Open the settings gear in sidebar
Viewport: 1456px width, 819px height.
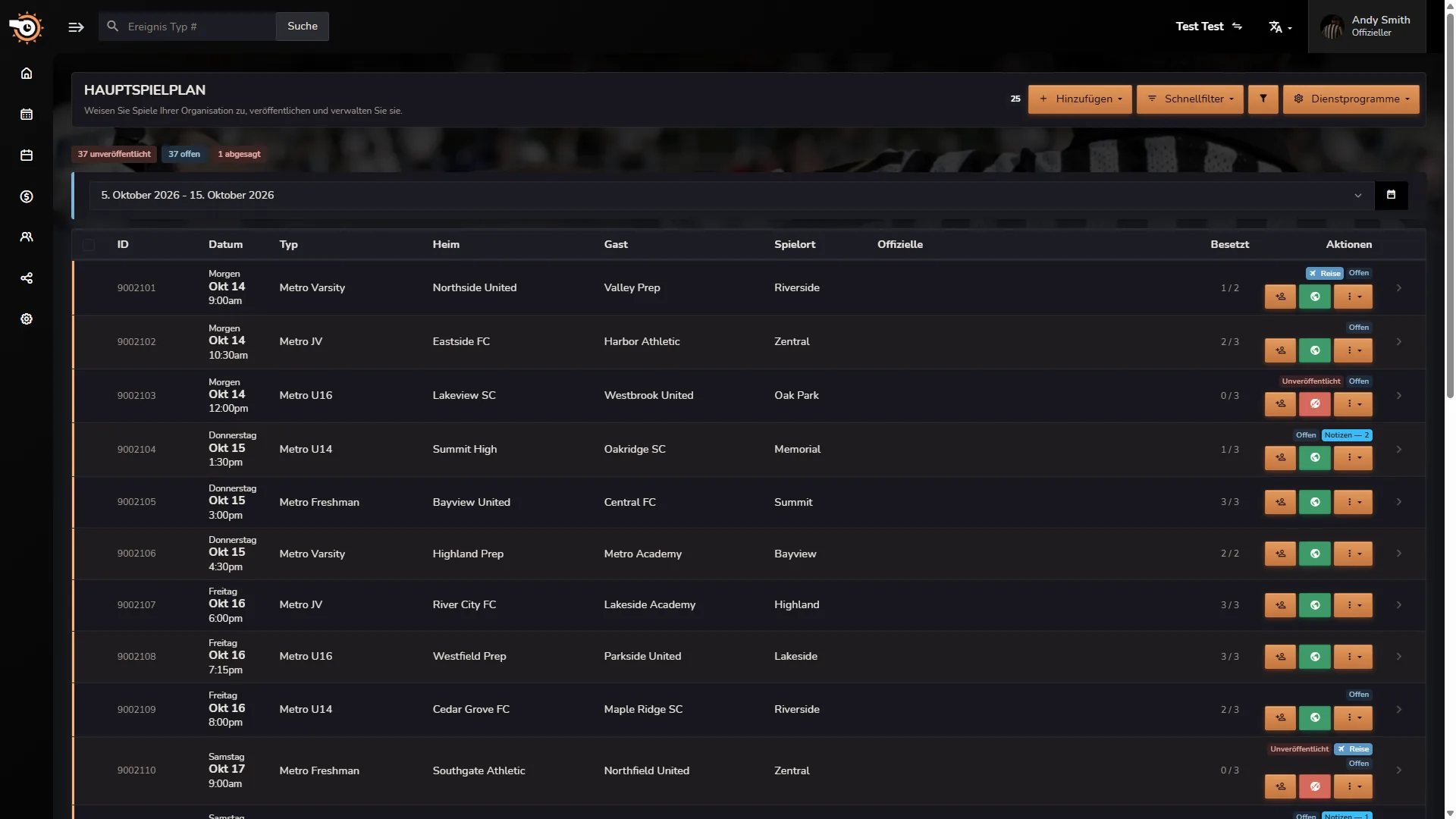27,319
